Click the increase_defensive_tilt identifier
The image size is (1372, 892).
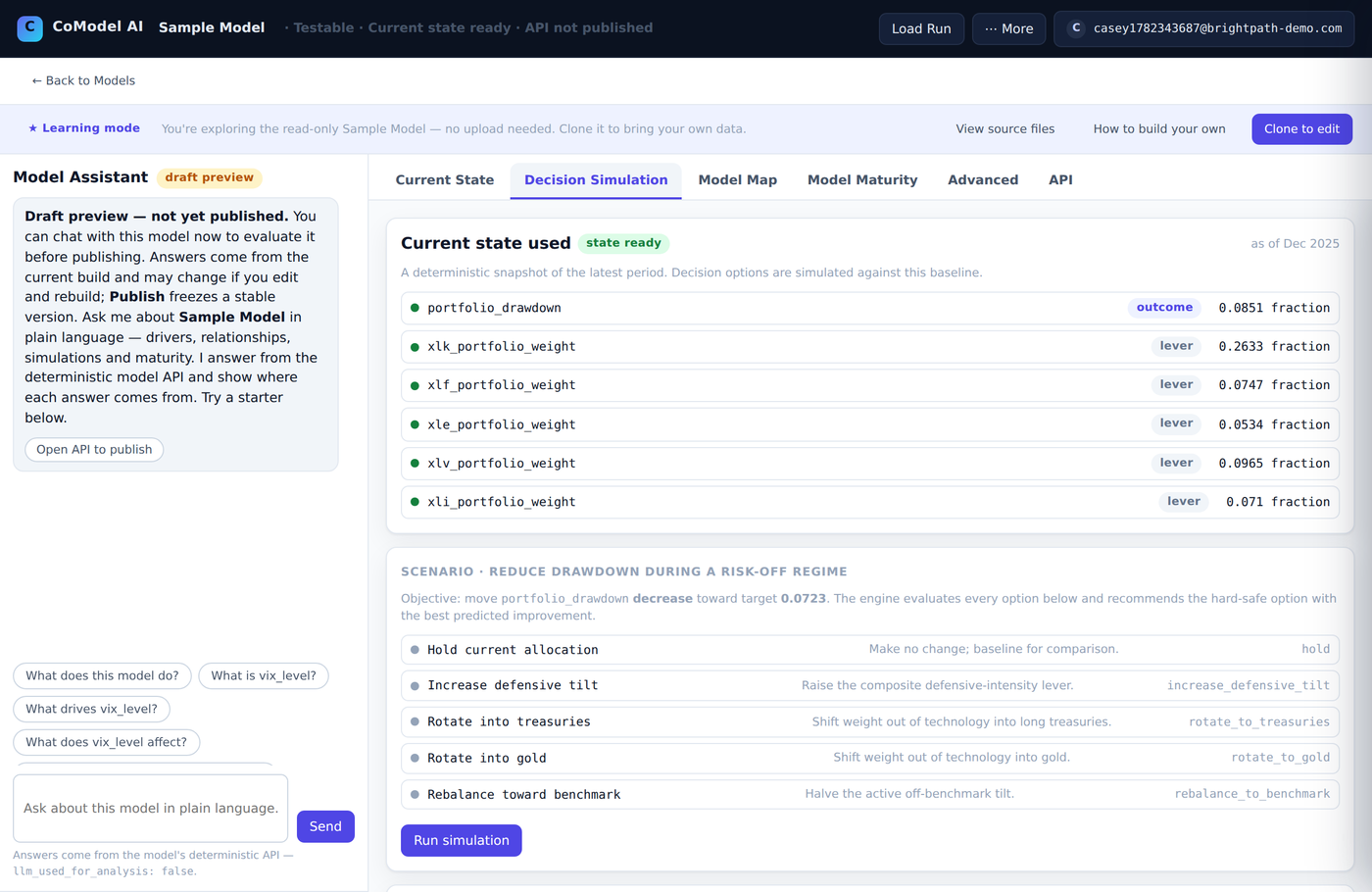click(x=1248, y=685)
